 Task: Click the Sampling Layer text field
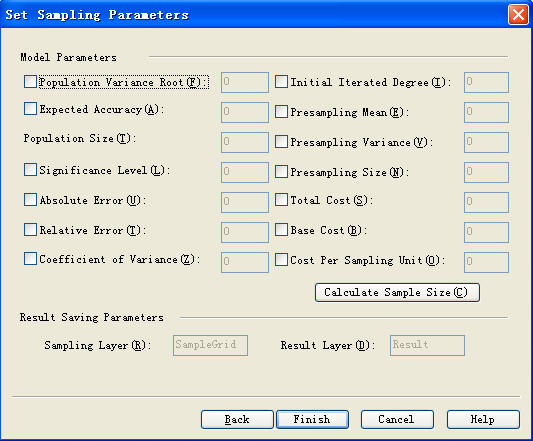tap(210, 345)
